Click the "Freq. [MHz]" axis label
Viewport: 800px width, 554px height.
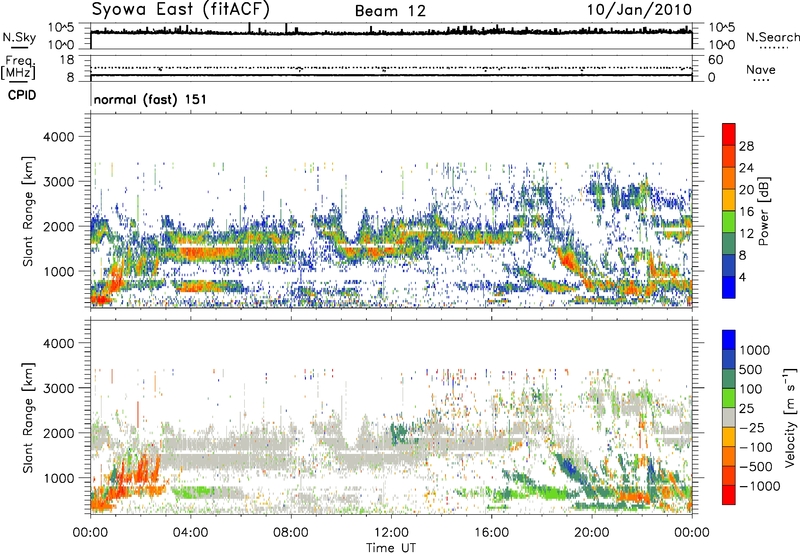(18, 67)
